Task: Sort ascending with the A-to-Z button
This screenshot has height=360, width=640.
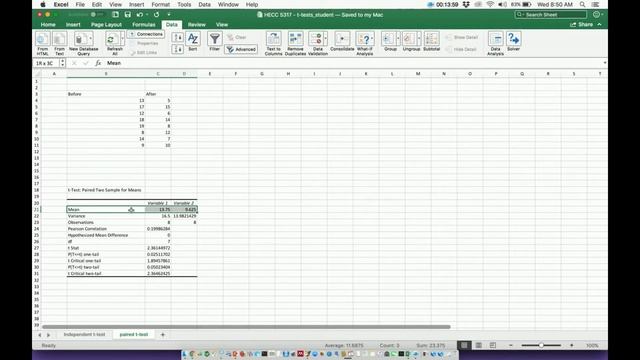Action: (x=178, y=38)
